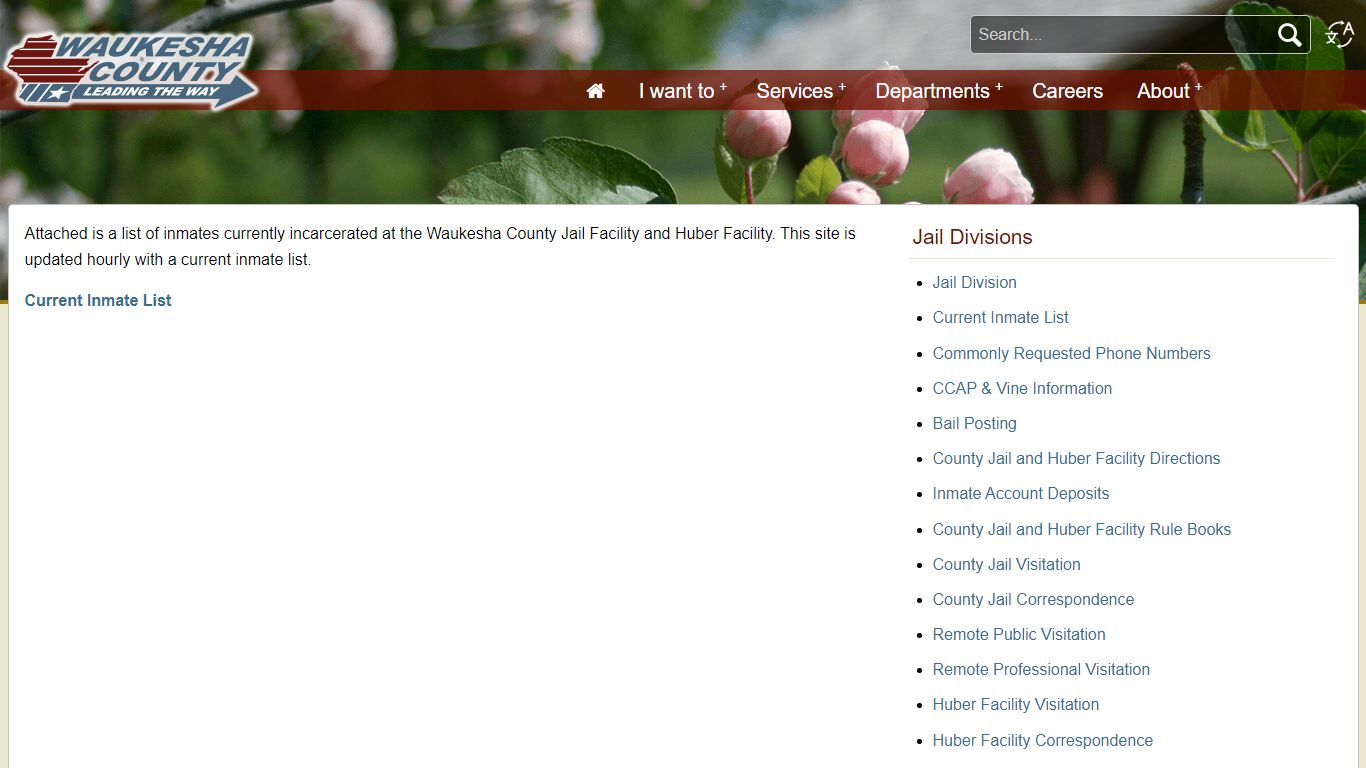
Task: Go to the Careers page
Action: pos(1067,91)
